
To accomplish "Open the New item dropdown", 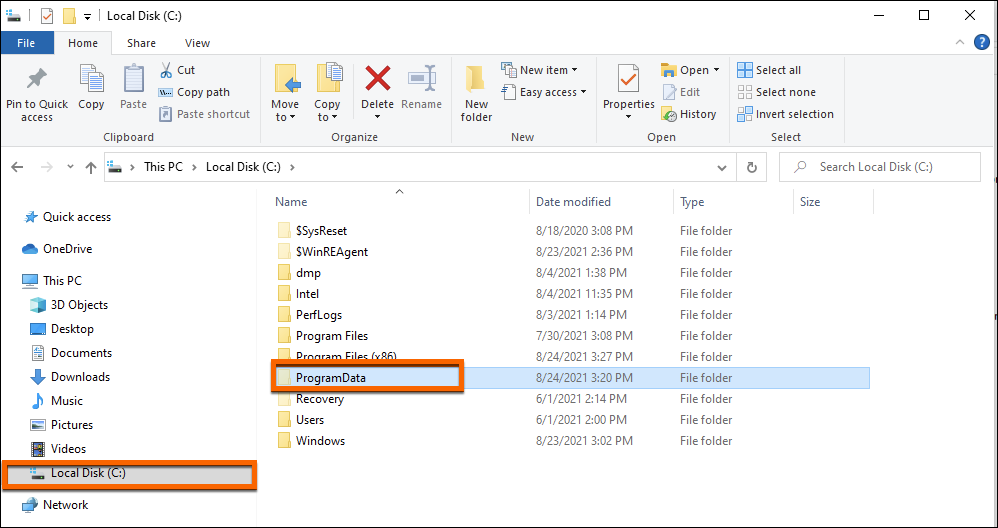I will coord(540,70).
